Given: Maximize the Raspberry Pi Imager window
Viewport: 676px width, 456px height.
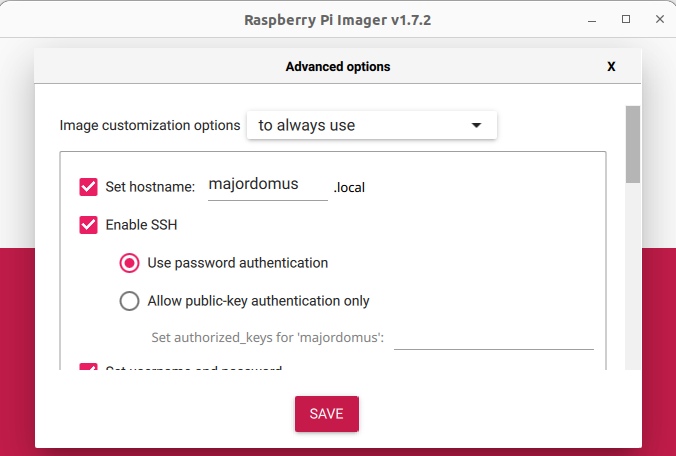Looking at the screenshot, I should click(626, 19).
